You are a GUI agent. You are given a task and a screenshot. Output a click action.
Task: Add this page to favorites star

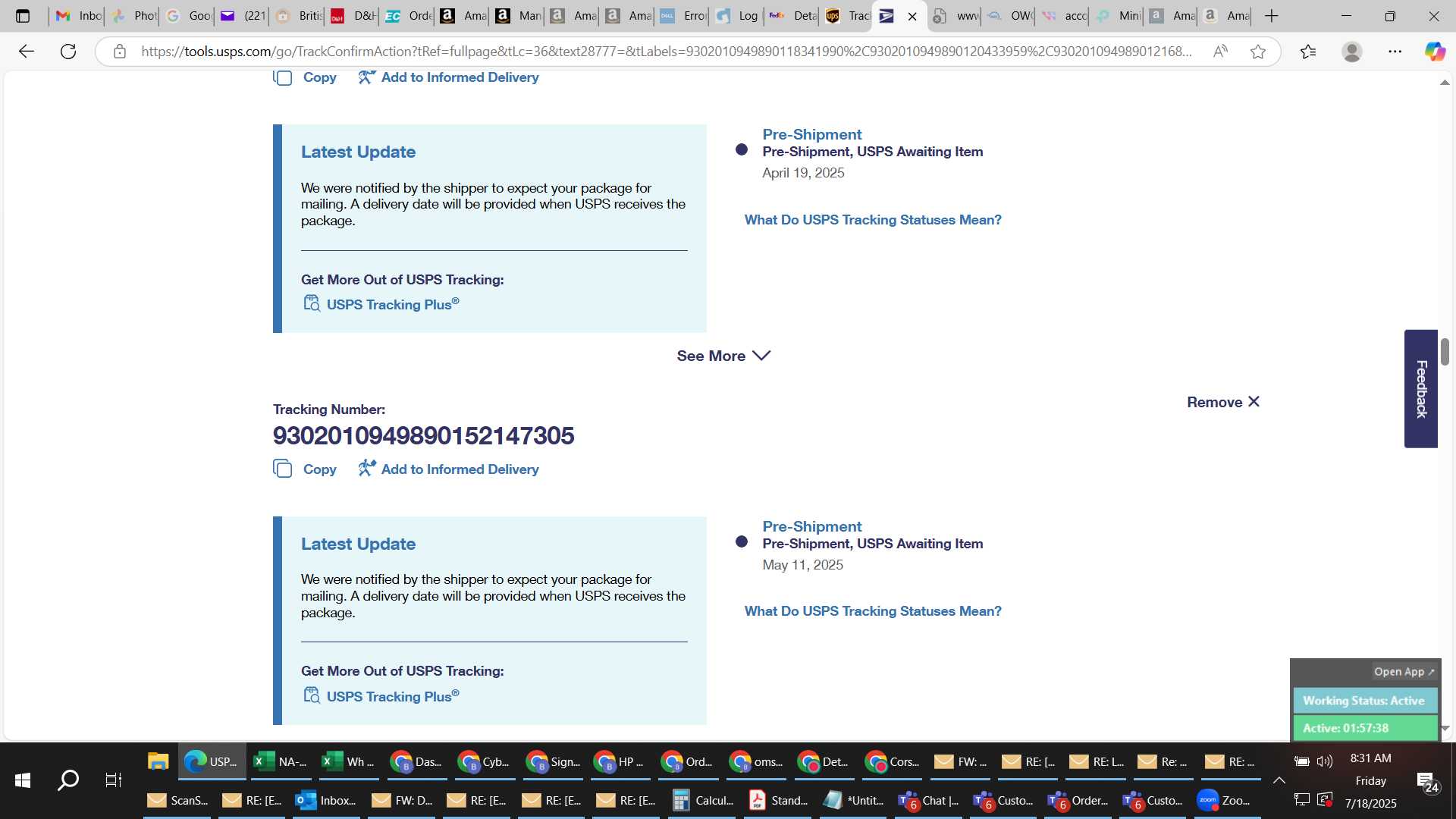(1258, 52)
